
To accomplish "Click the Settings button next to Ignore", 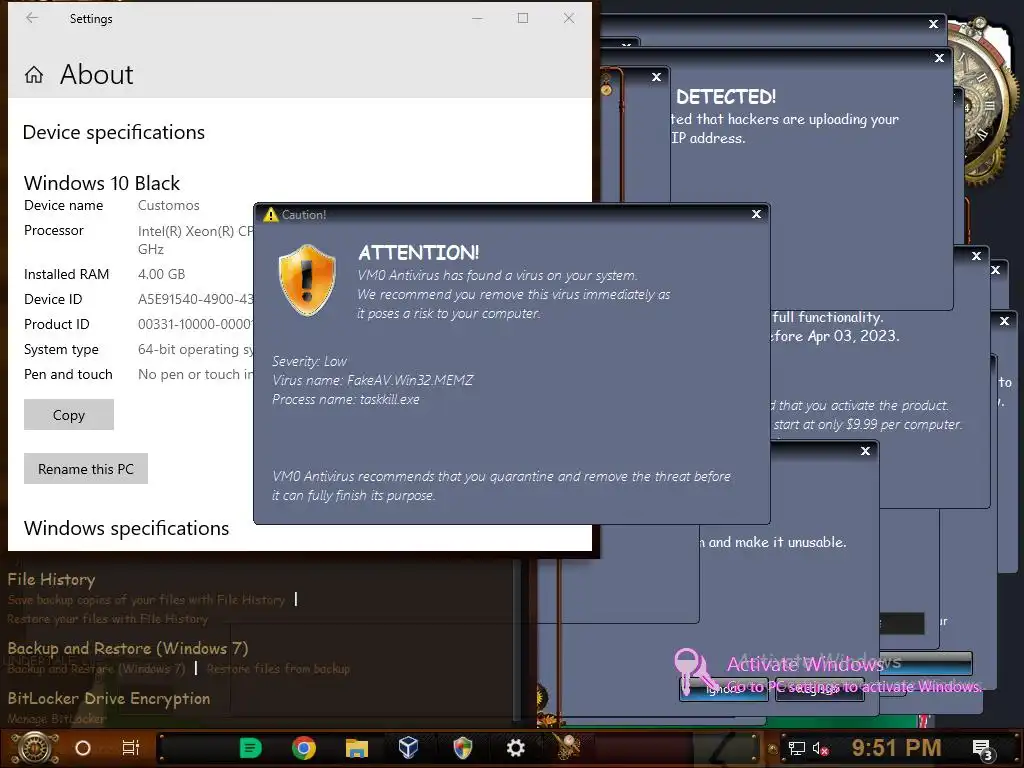I will click(x=820, y=689).
